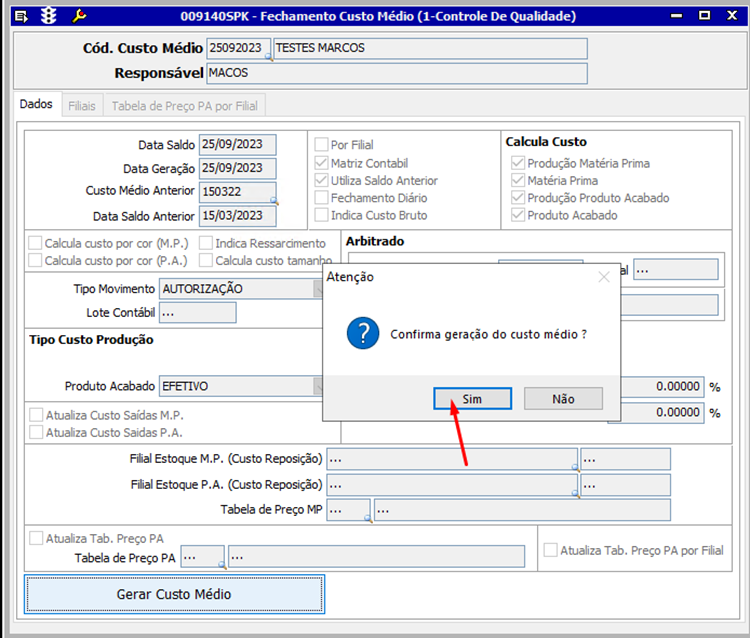Viewport: 750px width, 638px height.
Task: Close the Atenção dialog with X
Action: (x=602, y=277)
